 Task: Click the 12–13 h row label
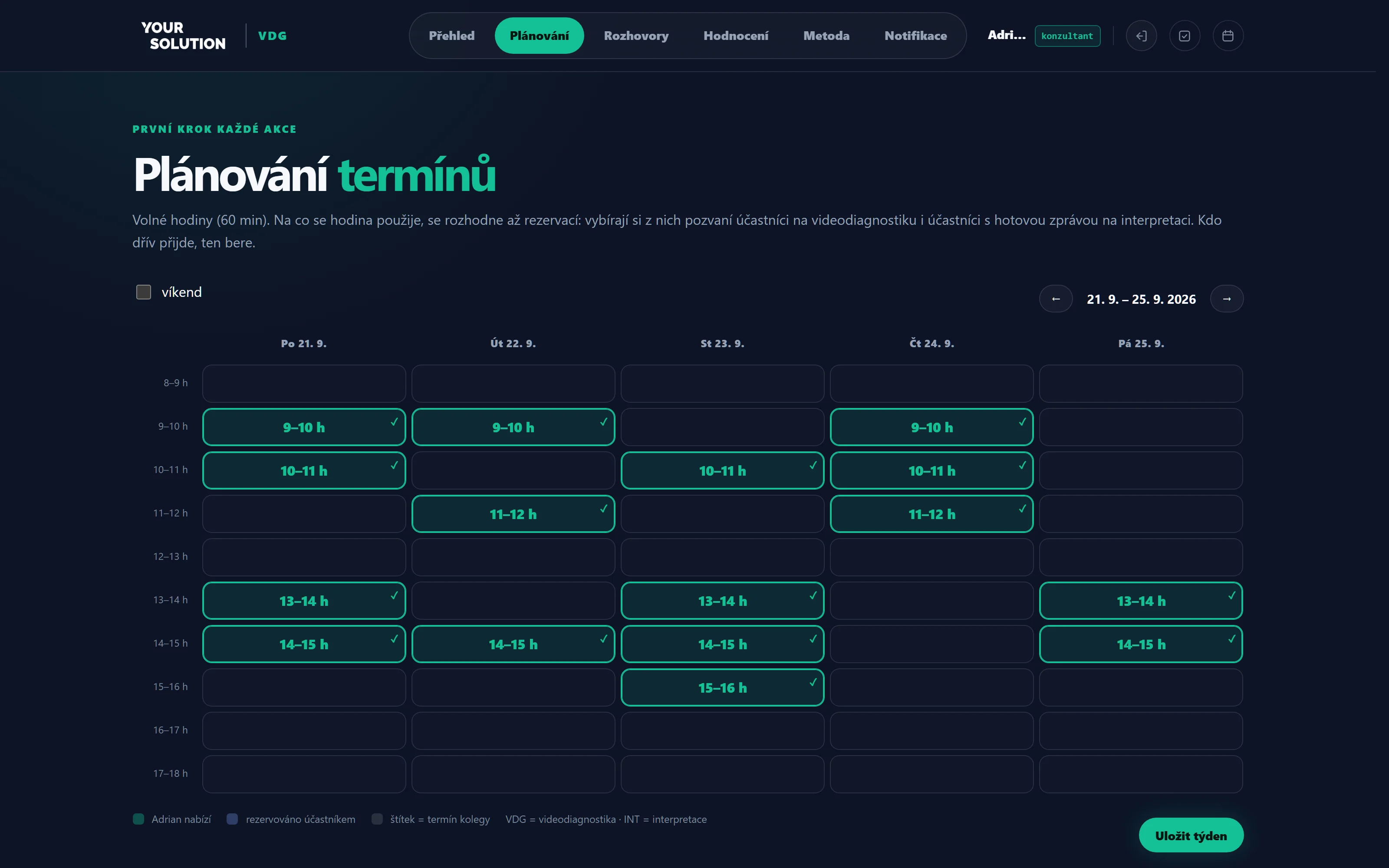170,556
